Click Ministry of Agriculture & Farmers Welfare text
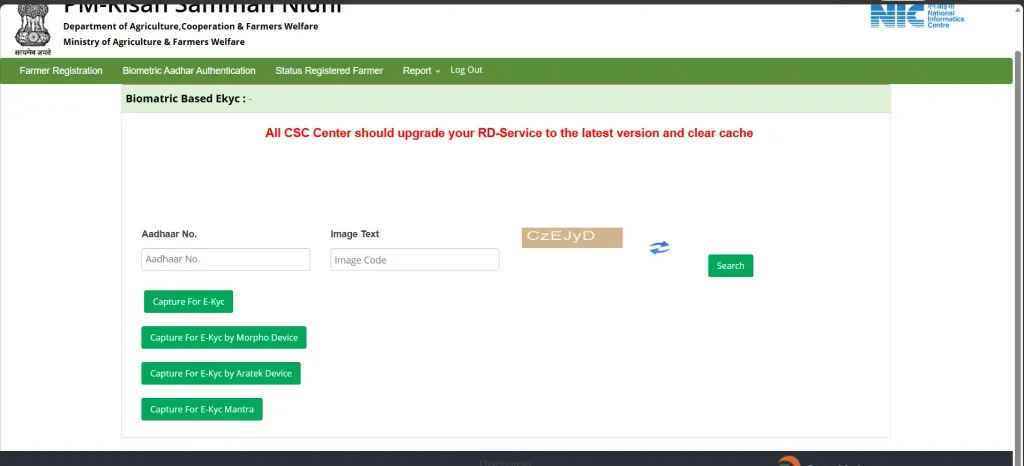The width and height of the screenshot is (1024, 466). pos(154,42)
